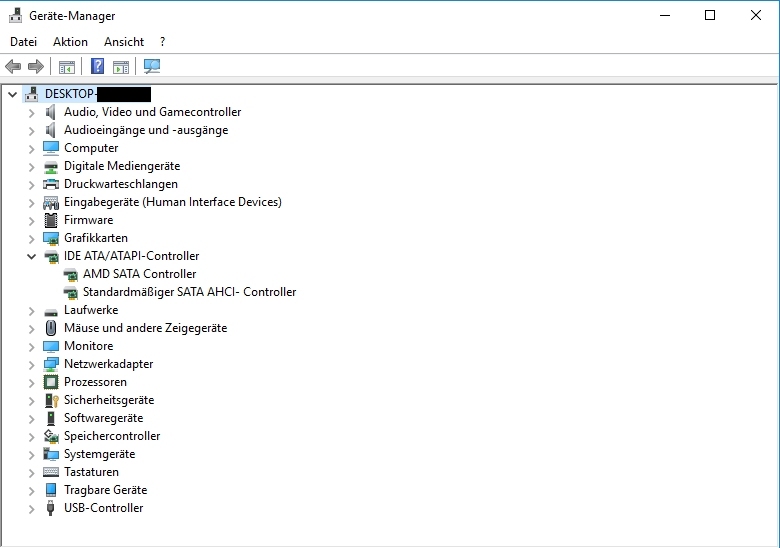Screen dimensions: 780x548
Task: Click the Audioeingänge und -ausgänge speaker icon
Action: point(51,130)
